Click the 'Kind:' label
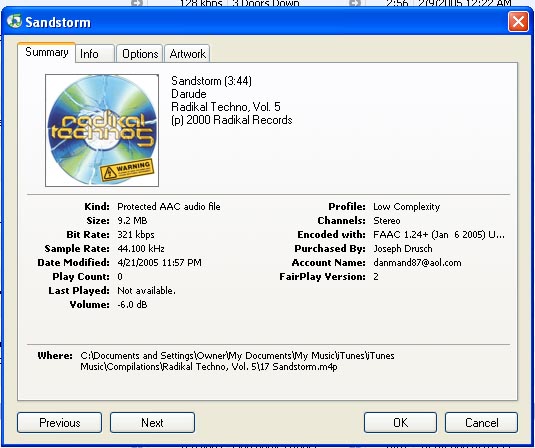Viewport: 535px width, 448px height. 97,206
